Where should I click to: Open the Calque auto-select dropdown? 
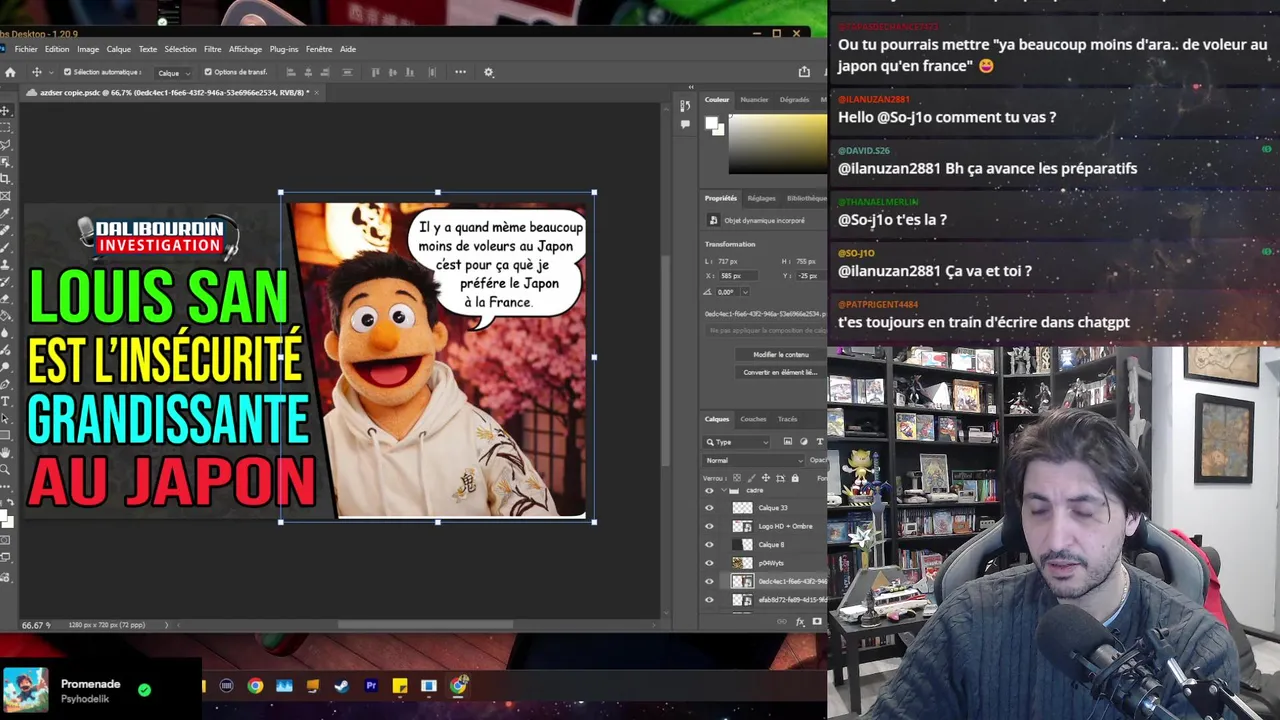(173, 73)
